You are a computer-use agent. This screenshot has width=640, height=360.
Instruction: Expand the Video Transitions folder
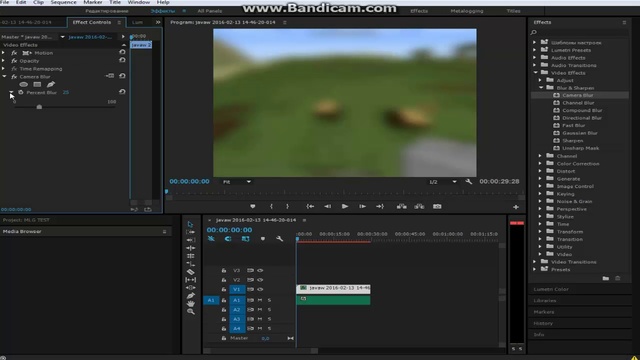point(535,262)
